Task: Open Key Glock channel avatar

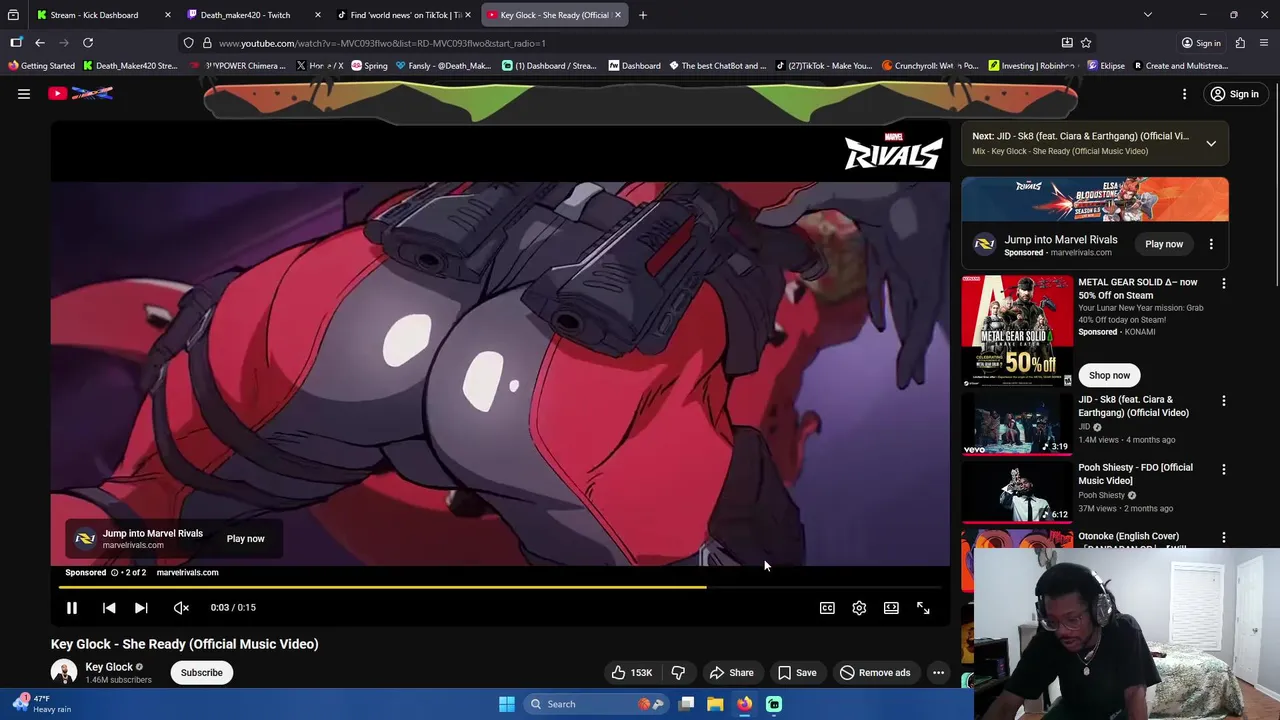Action: pyautogui.click(x=64, y=672)
